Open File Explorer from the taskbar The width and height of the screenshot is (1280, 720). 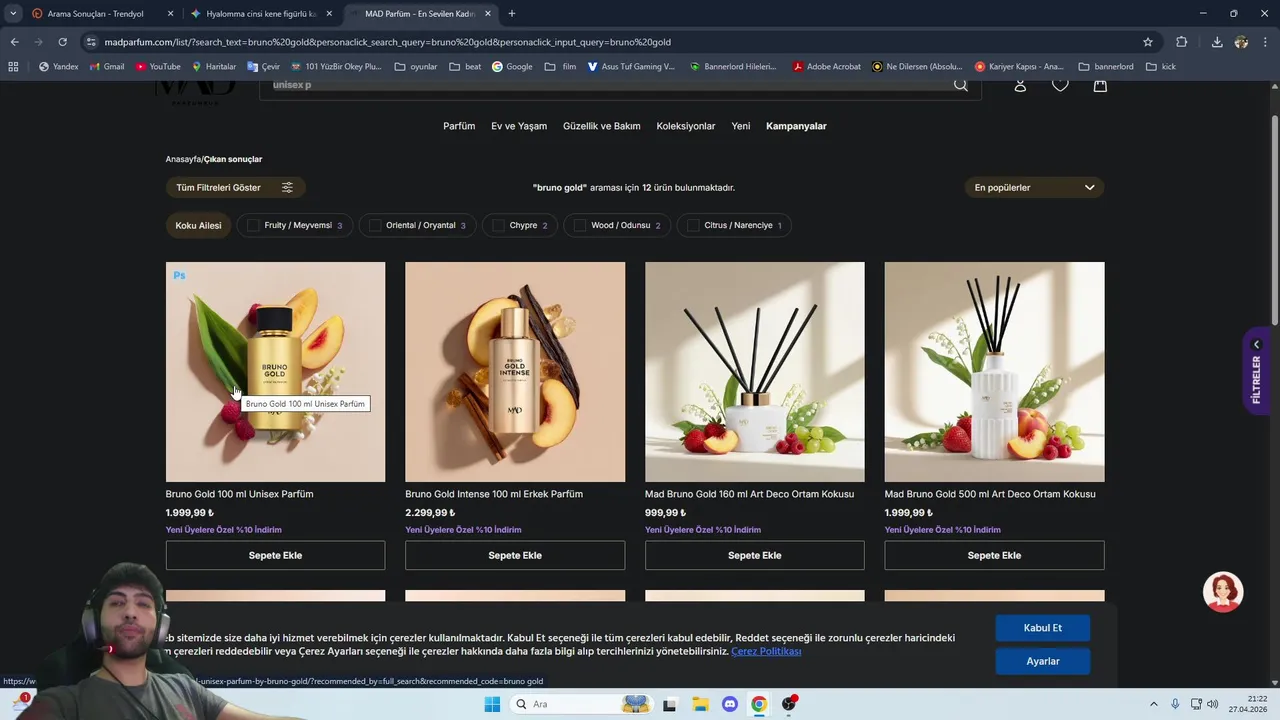click(x=700, y=704)
